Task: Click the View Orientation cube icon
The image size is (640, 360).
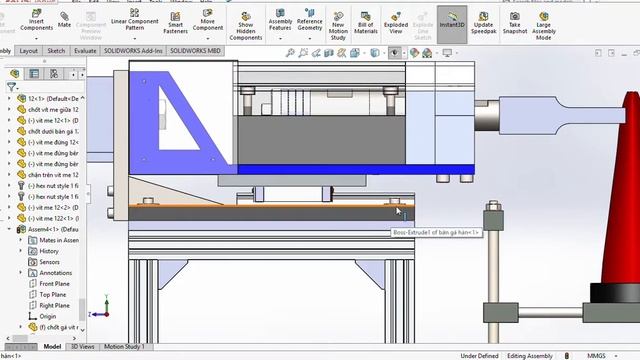Action: 355,53
